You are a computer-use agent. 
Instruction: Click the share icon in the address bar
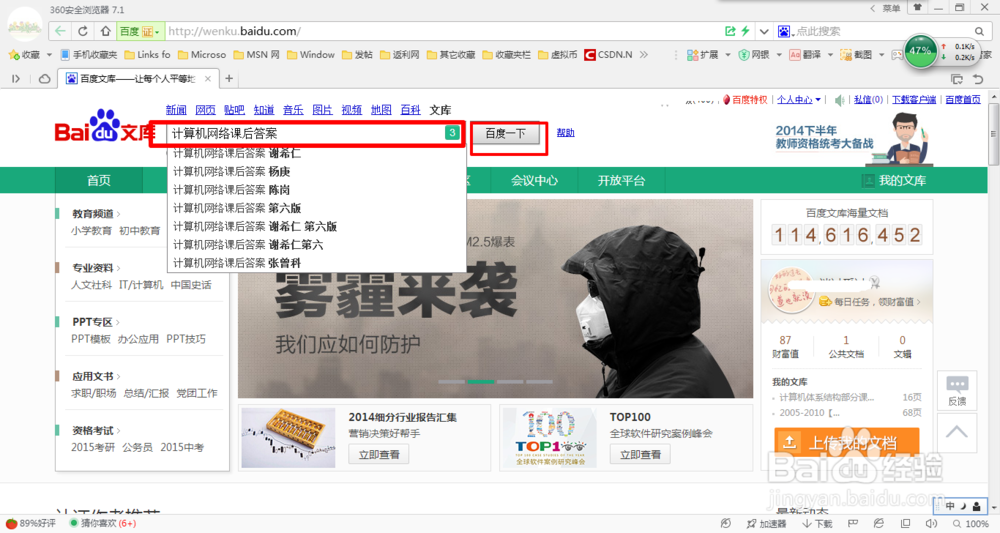730,31
